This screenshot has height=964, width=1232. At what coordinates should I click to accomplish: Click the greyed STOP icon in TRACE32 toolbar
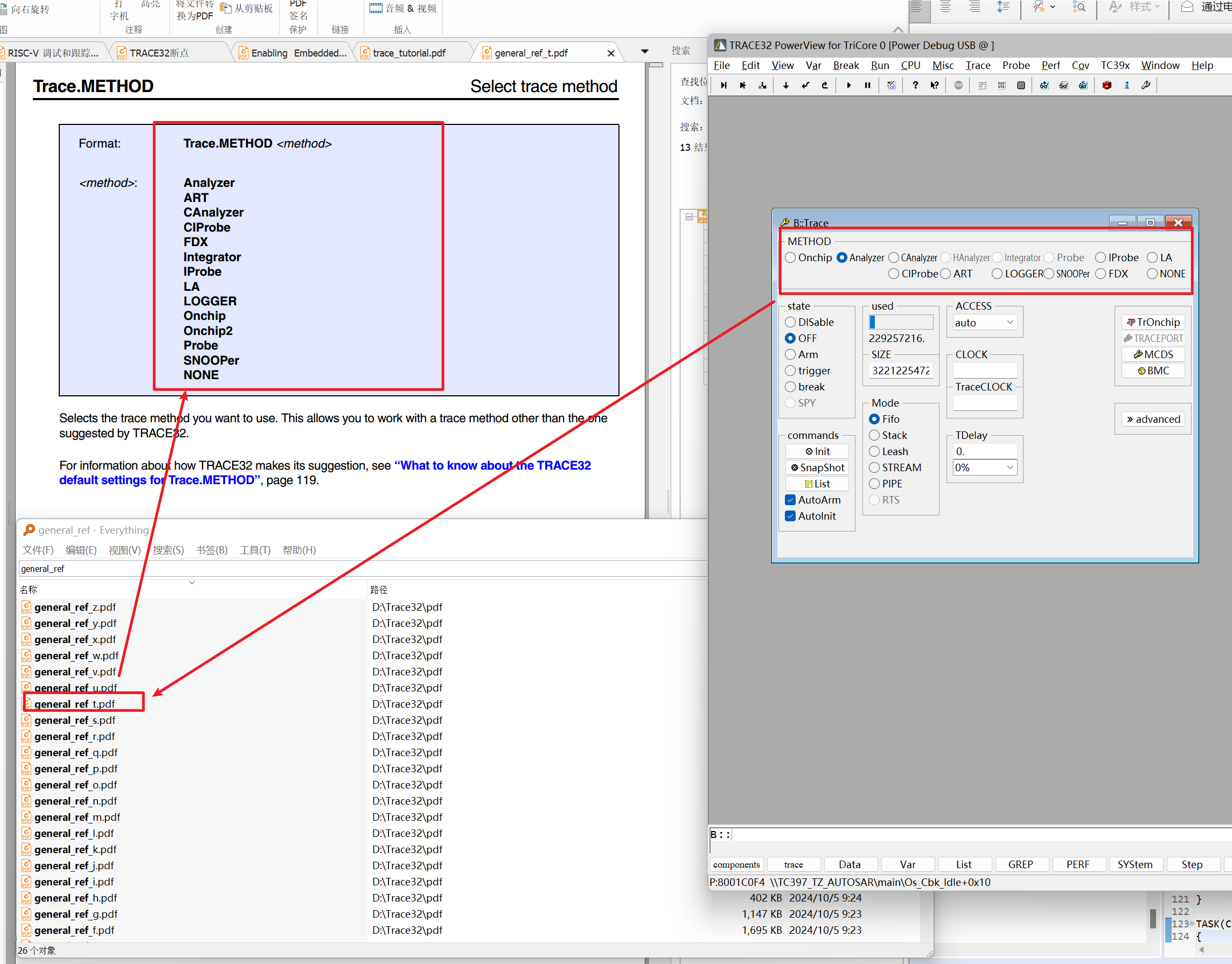(x=959, y=85)
